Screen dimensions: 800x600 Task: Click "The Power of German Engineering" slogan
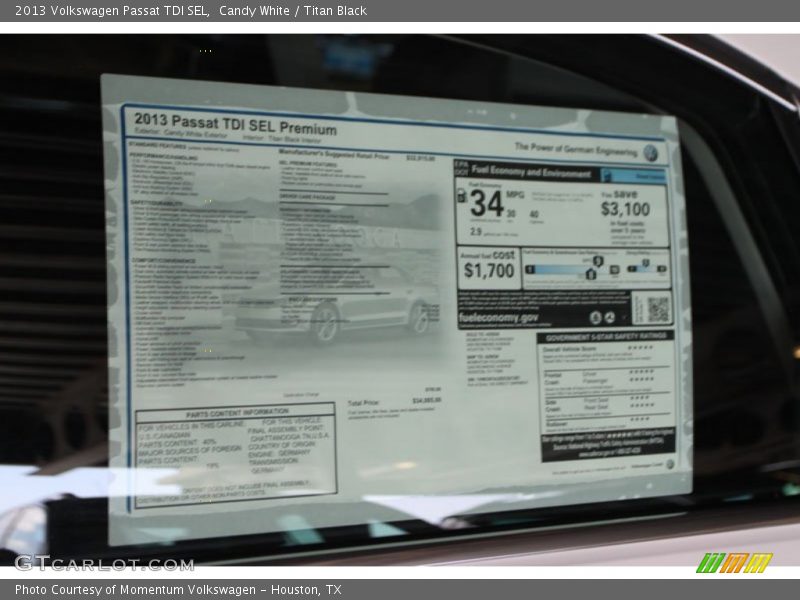(576, 149)
